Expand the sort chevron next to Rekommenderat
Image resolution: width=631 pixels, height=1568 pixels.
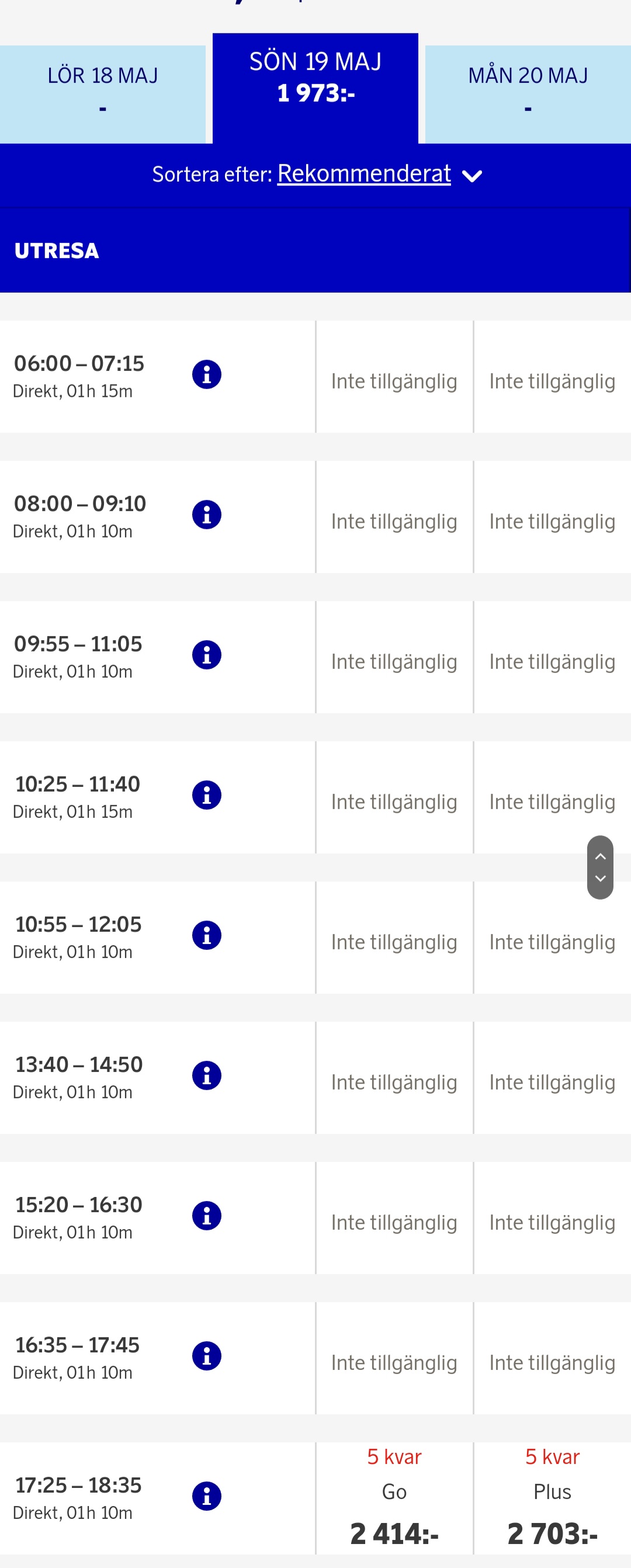tap(472, 176)
